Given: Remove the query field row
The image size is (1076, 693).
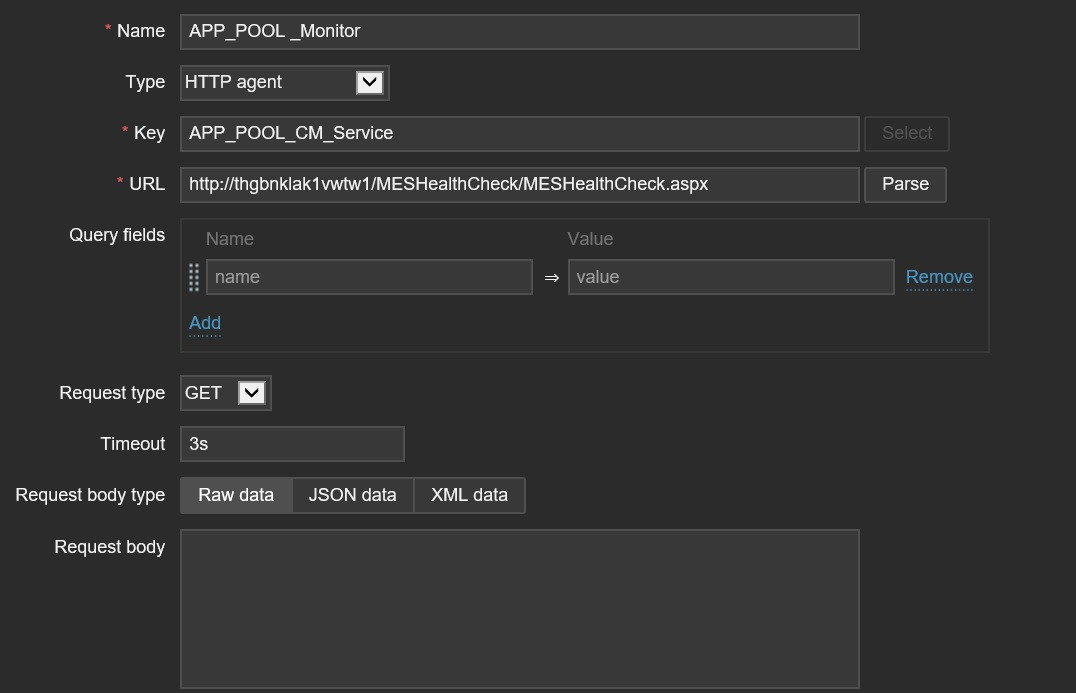Looking at the screenshot, I should 938,277.
